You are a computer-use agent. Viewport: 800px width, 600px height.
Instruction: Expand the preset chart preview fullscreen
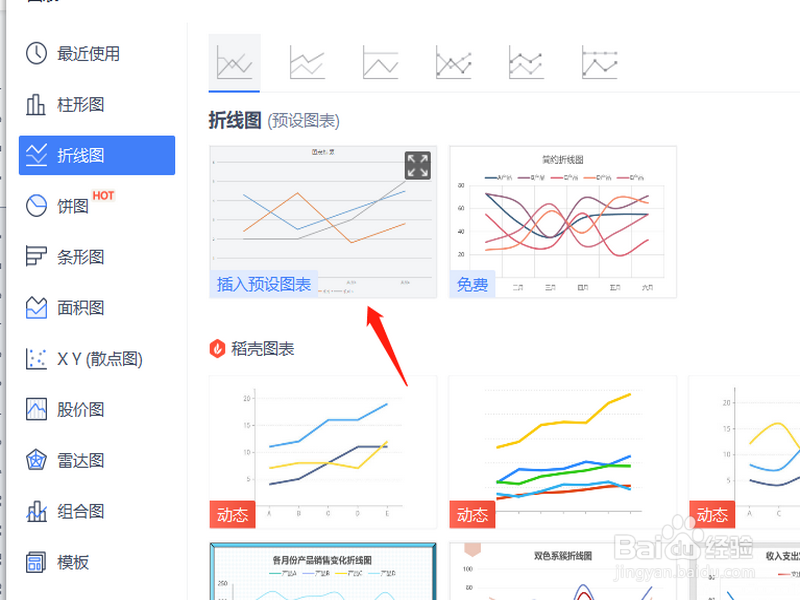tap(417, 166)
